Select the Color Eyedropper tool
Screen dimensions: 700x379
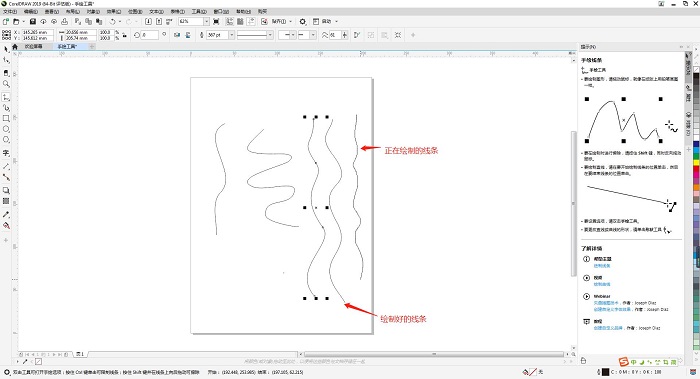coord(6,215)
